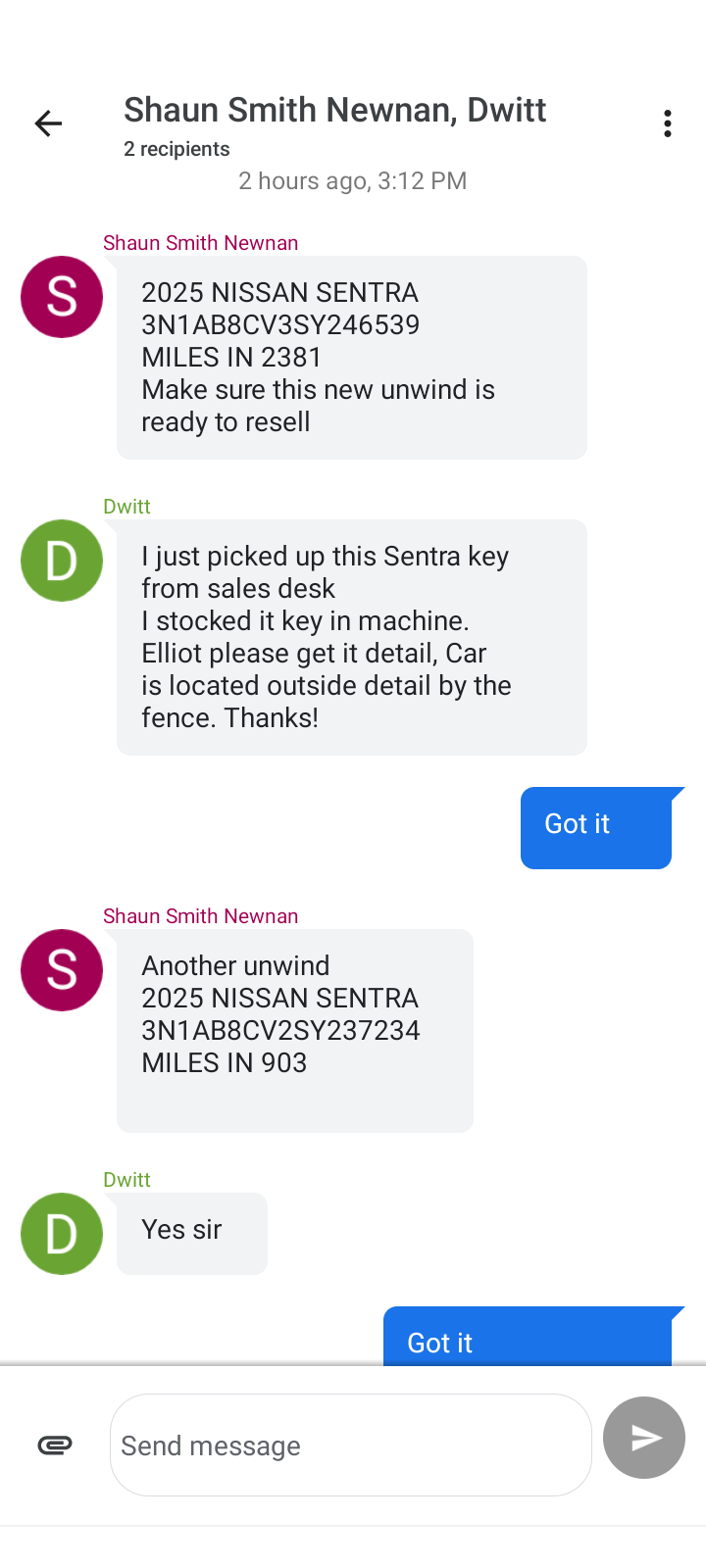Tap the first blue Got it bubble
This screenshot has width=706, height=1568.
click(595, 827)
